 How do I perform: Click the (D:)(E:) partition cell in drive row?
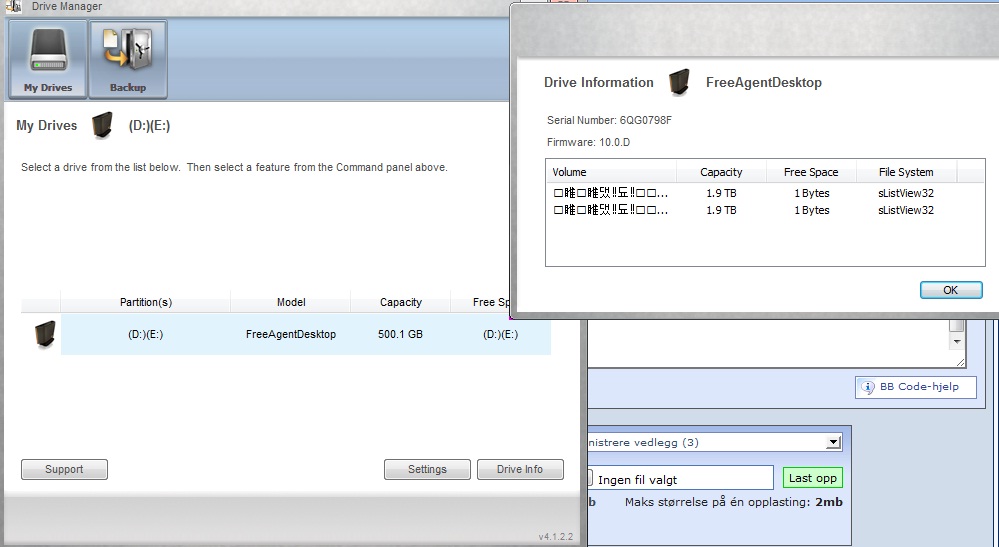click(145, 334)
